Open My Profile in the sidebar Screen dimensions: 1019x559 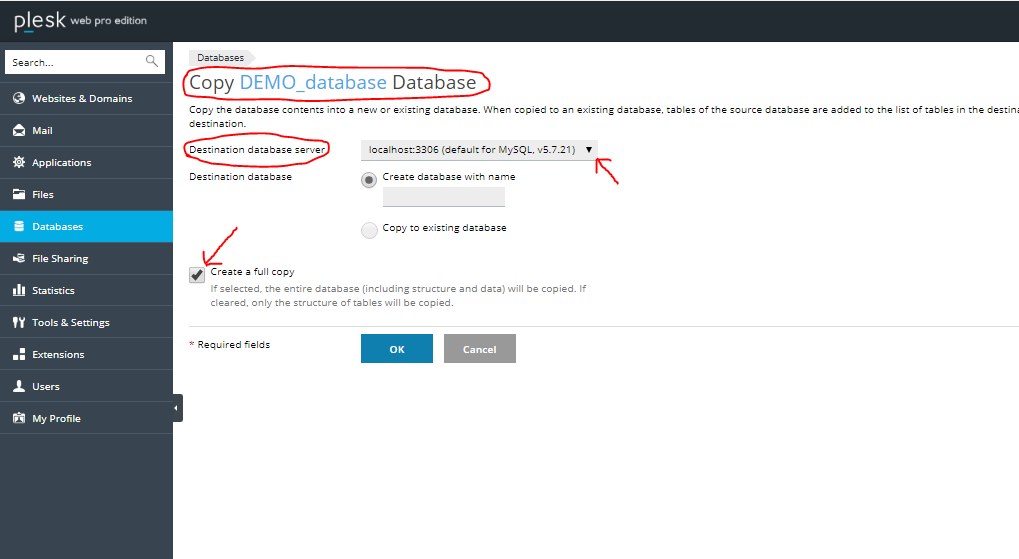coord(55,418)
